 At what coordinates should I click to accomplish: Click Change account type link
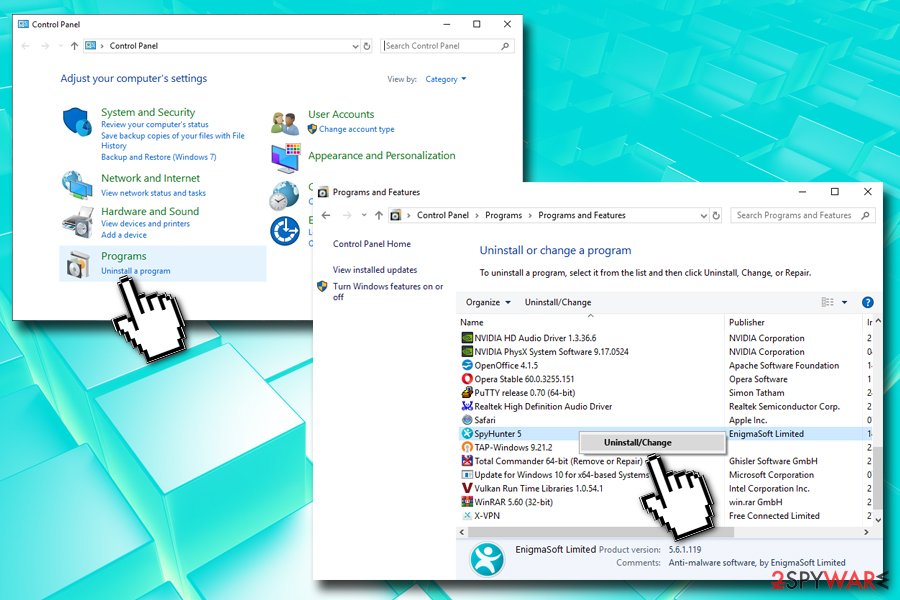[356, 129]
